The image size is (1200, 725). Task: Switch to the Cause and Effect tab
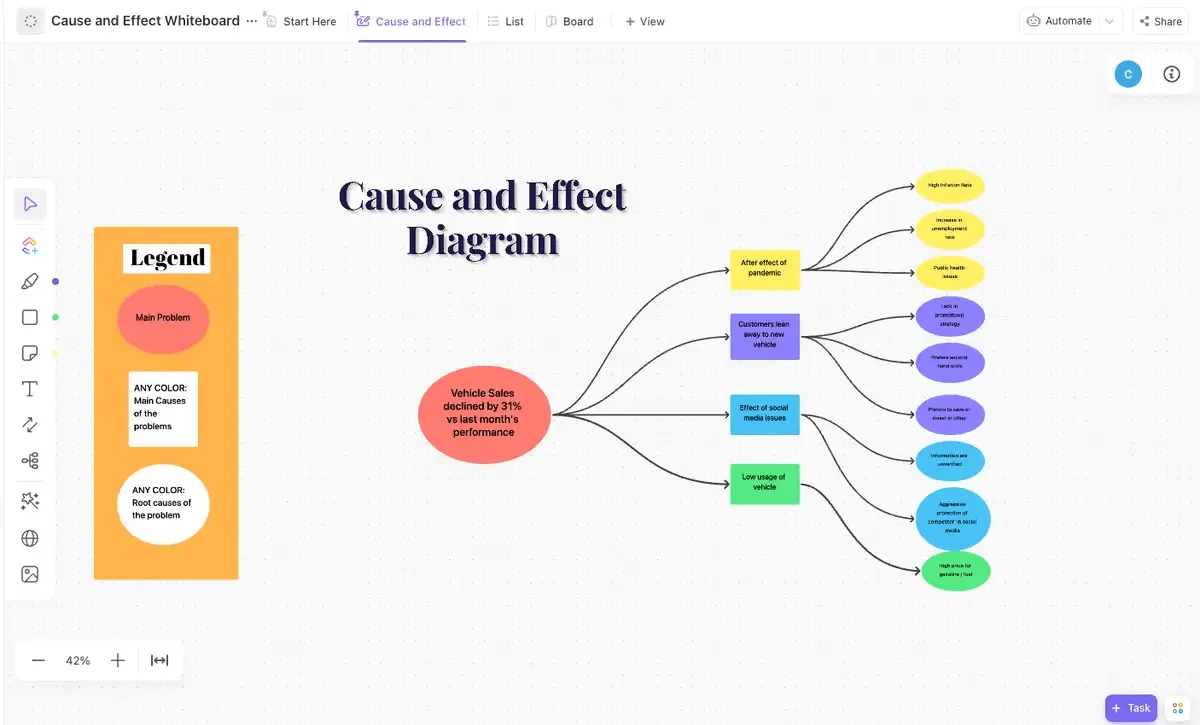pos(411,21)
